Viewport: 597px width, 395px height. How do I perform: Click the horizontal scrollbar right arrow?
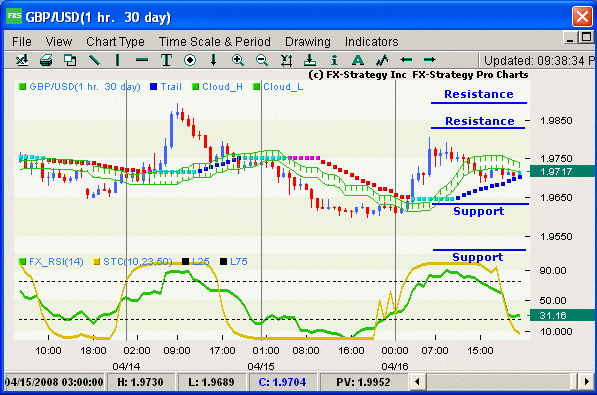586,382
